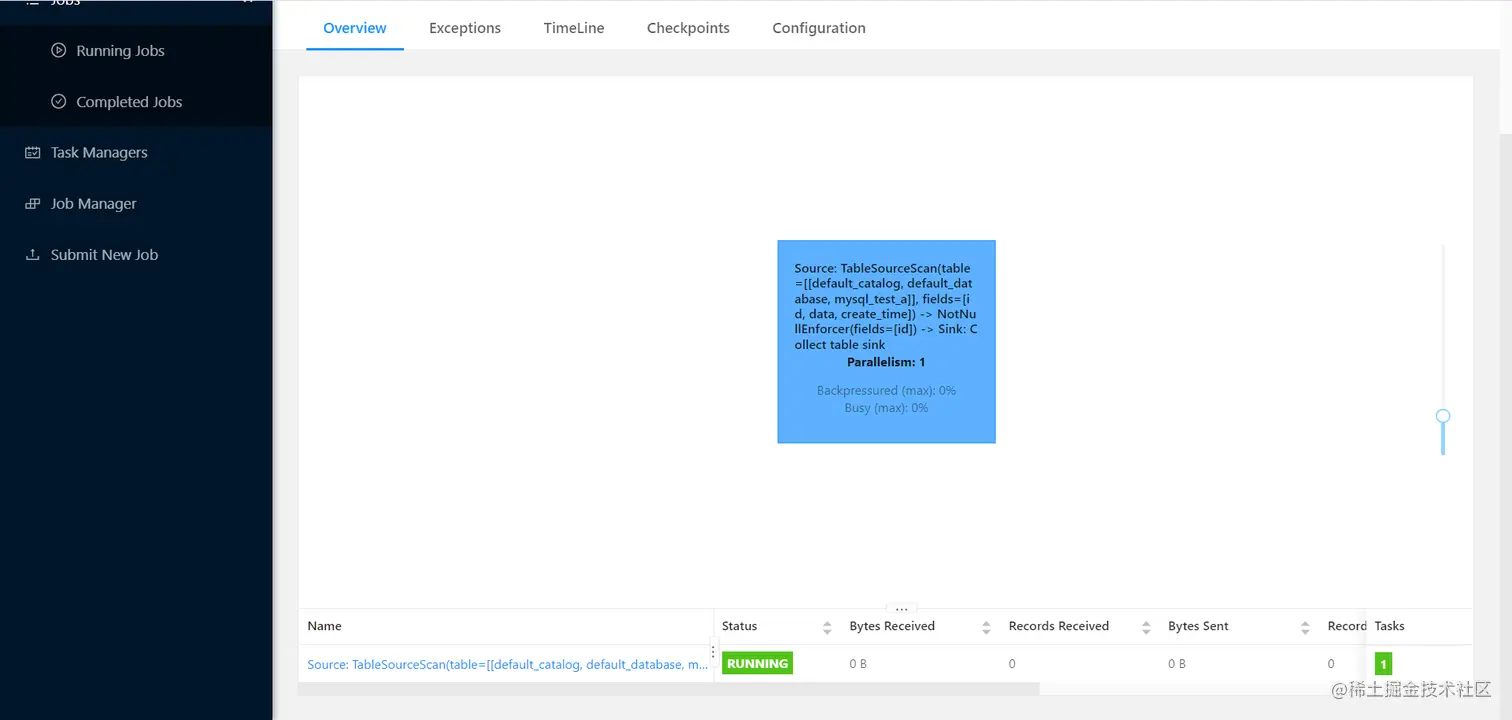Click the graph zoom slider handle
Viewport: 1512px width, 720px height.
pyautogui.click(x=1443, y=416)
